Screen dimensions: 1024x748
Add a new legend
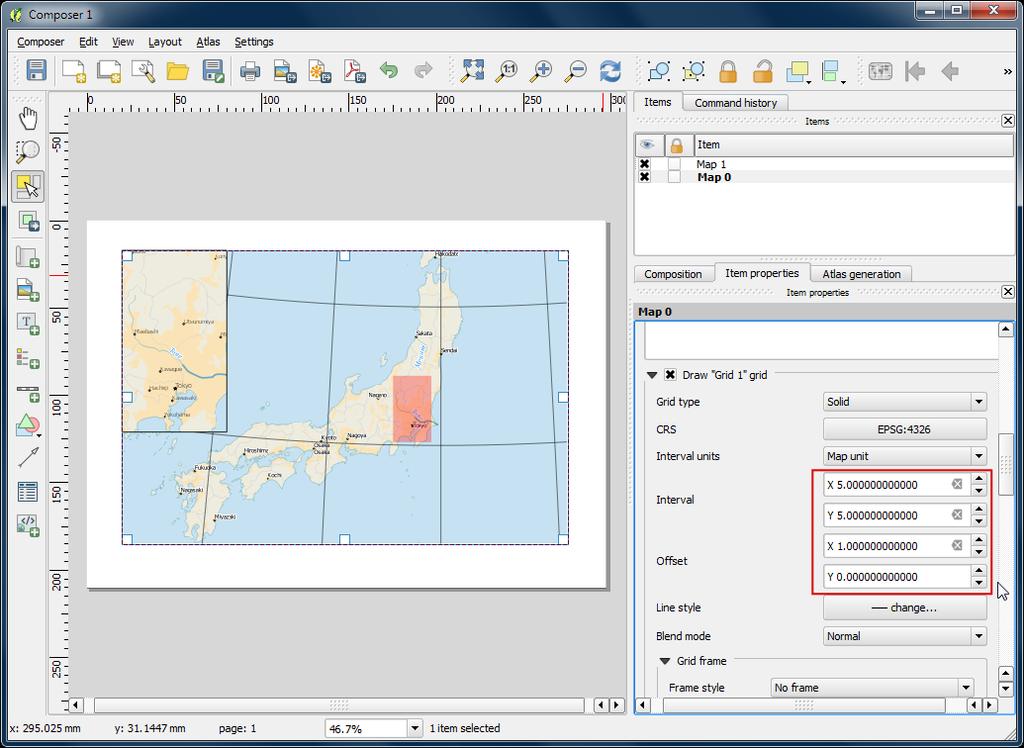[x=28, y=359]
